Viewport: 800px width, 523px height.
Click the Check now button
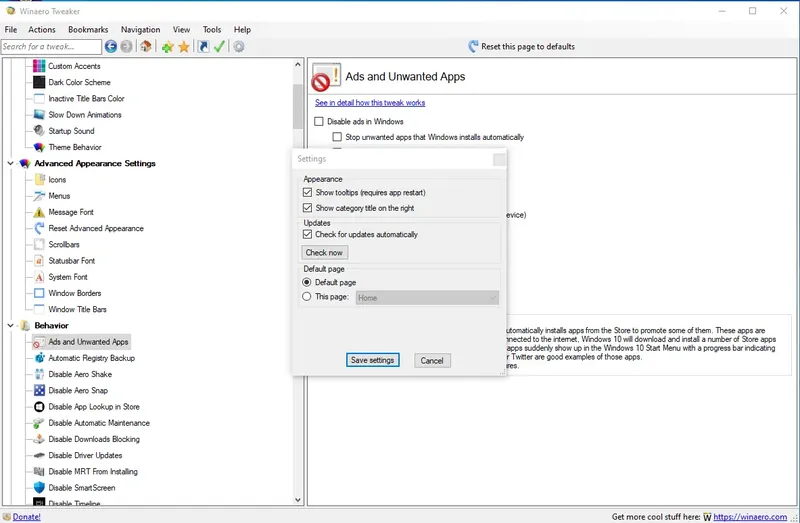(324, 253)
